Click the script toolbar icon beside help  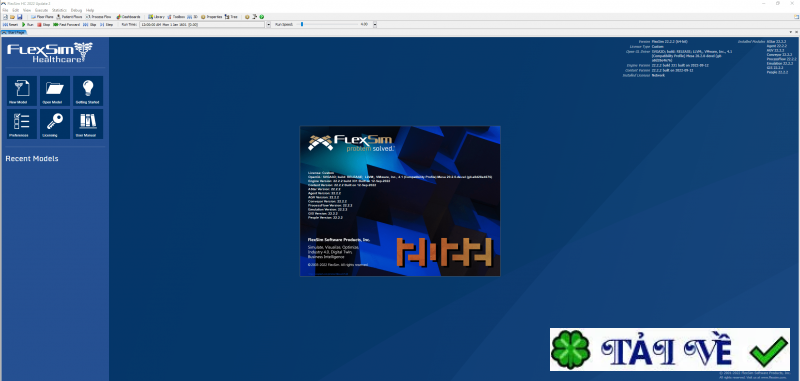(255, 17)
